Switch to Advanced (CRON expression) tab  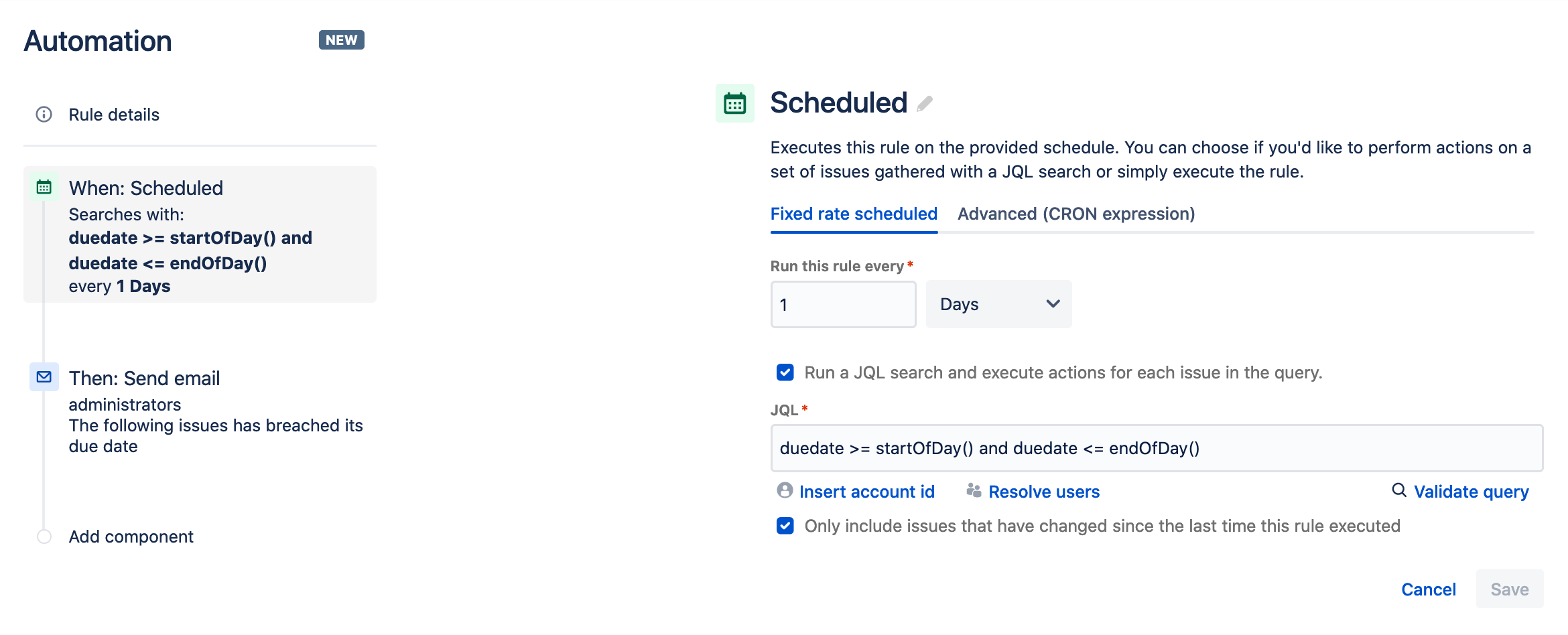[1075, 214]
